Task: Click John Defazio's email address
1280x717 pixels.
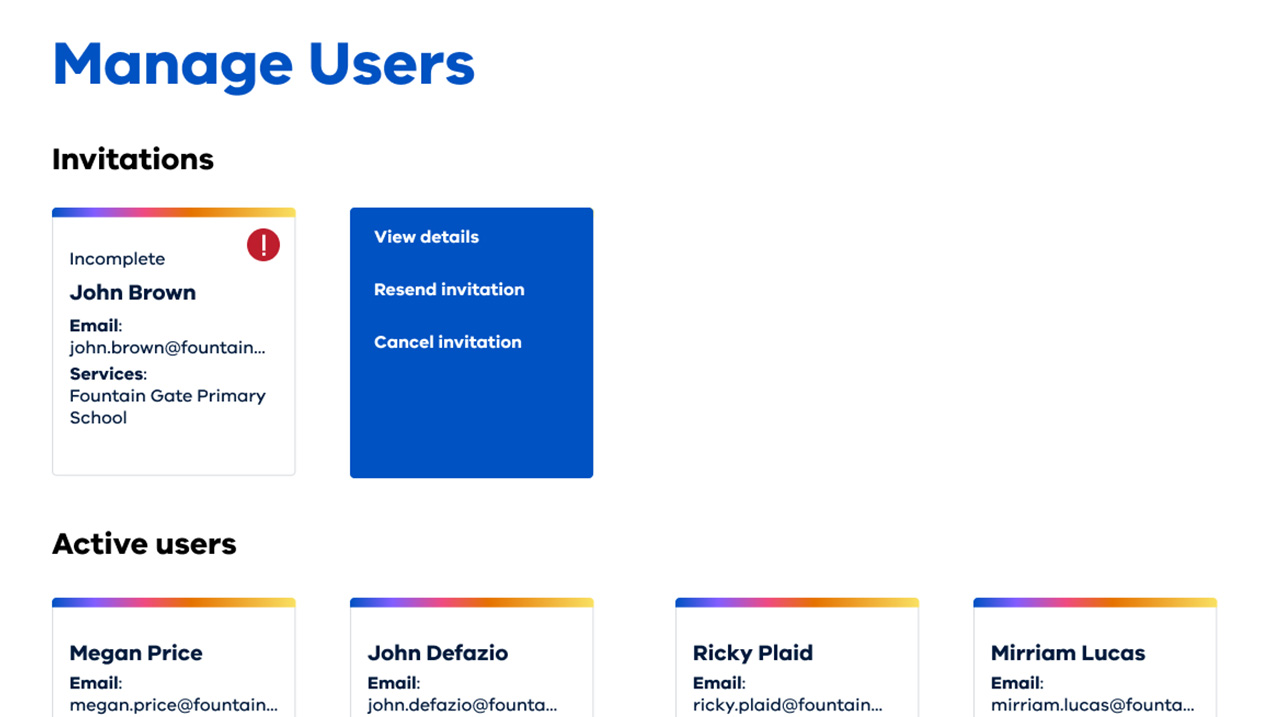Action: point(463,705)
